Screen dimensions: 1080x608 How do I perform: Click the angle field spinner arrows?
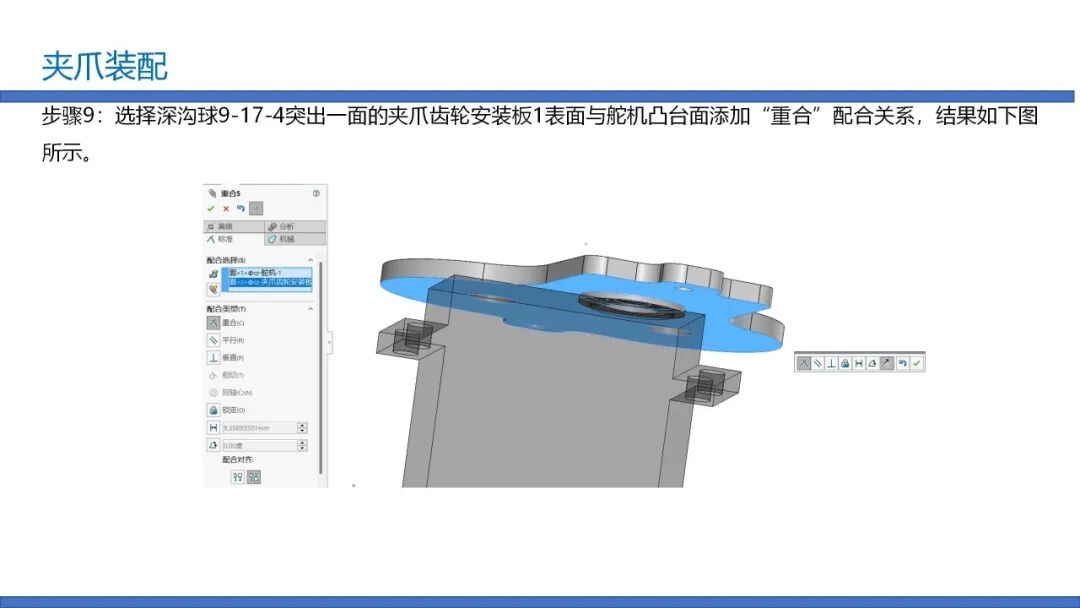coord(302,445)
